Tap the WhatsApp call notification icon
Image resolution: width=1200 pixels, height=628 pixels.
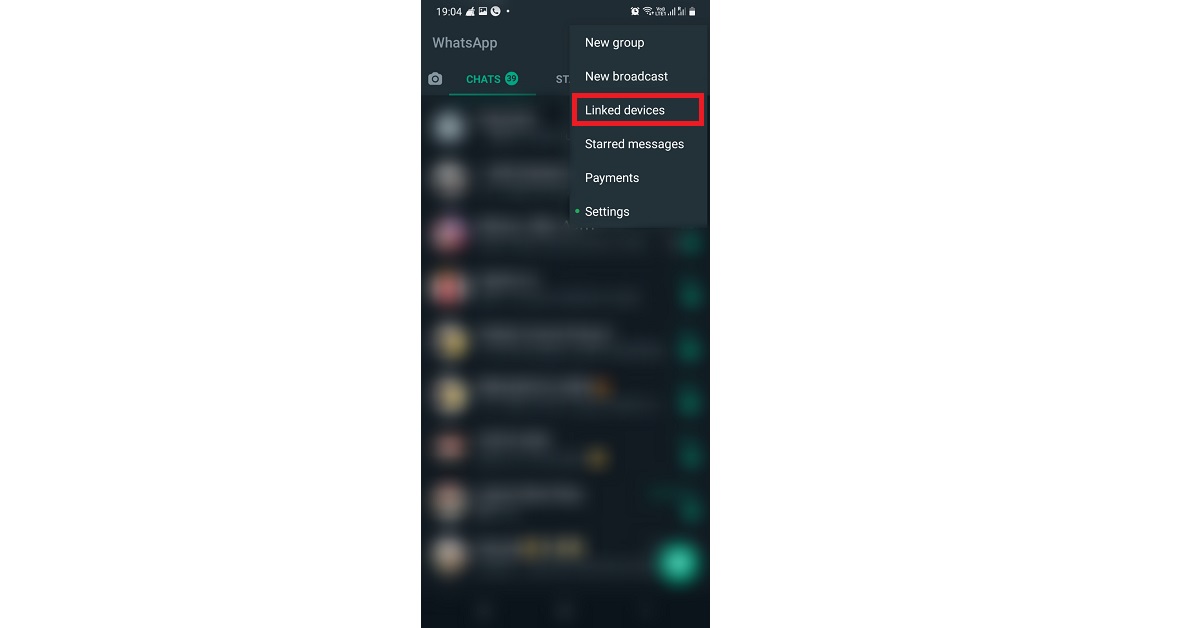click(495, 12)
